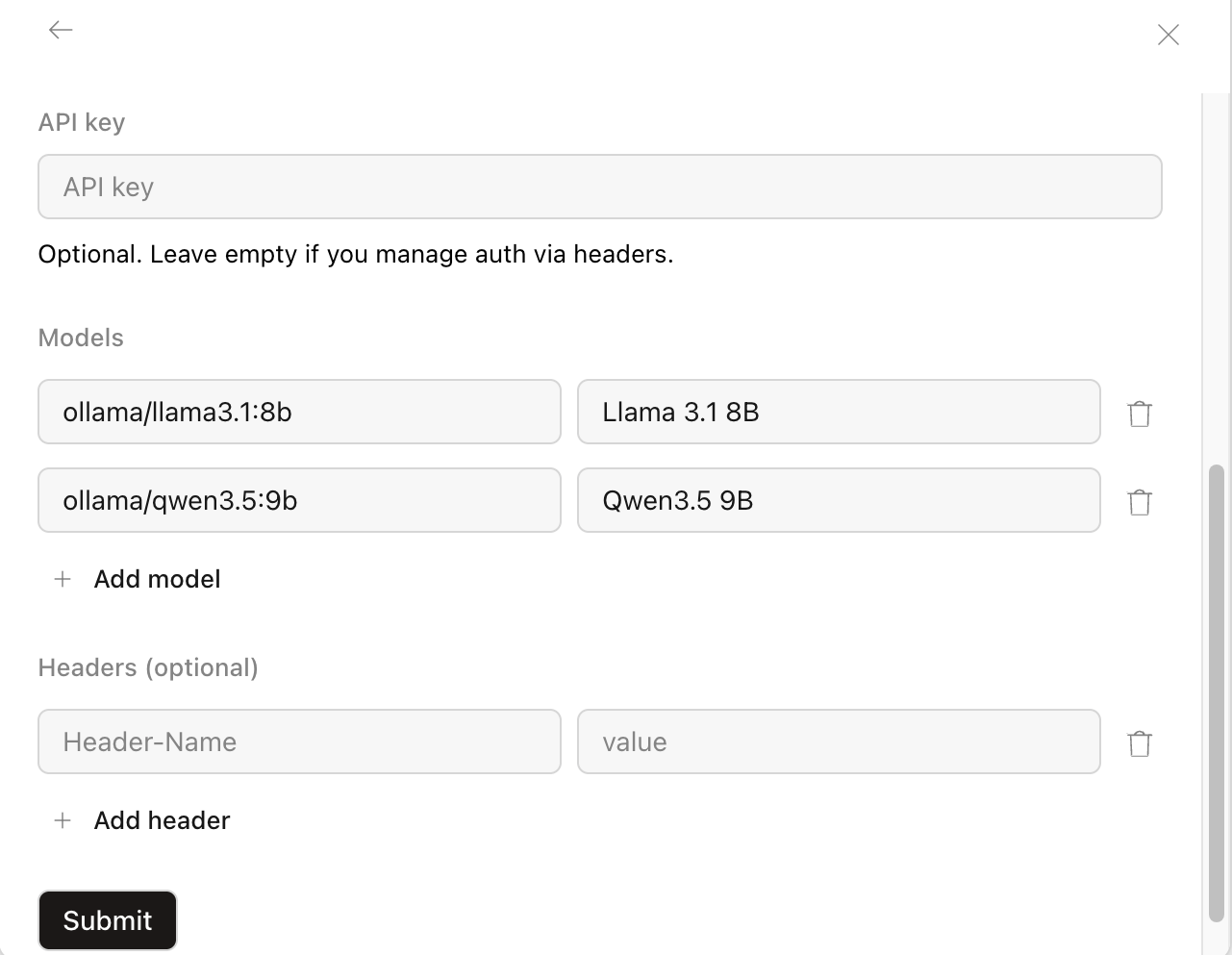1232x955 pixels.
Task: Click the header value input field
Action: click(838, 741)
